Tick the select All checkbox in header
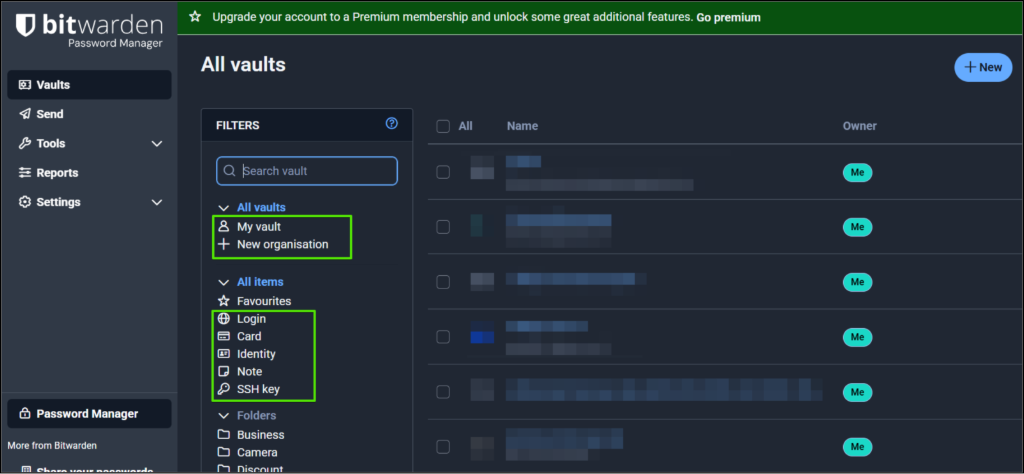The image size is (1024, 474). (443, 126)
